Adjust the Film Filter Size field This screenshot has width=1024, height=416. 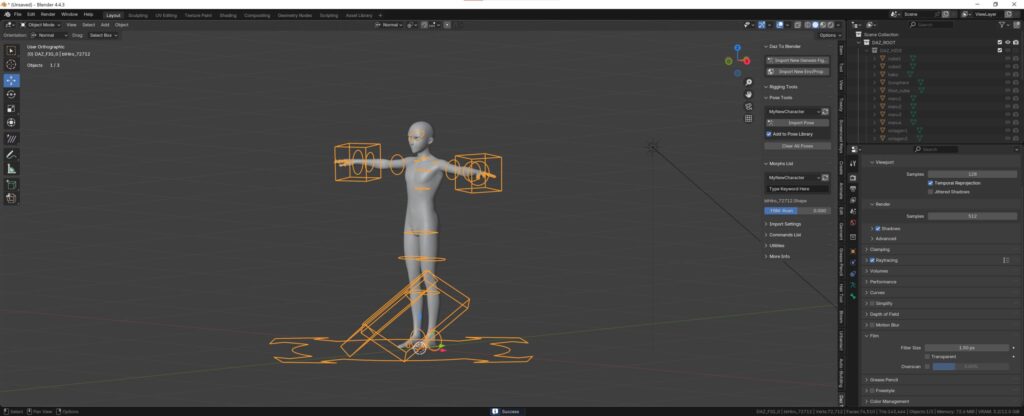(967, 348)
